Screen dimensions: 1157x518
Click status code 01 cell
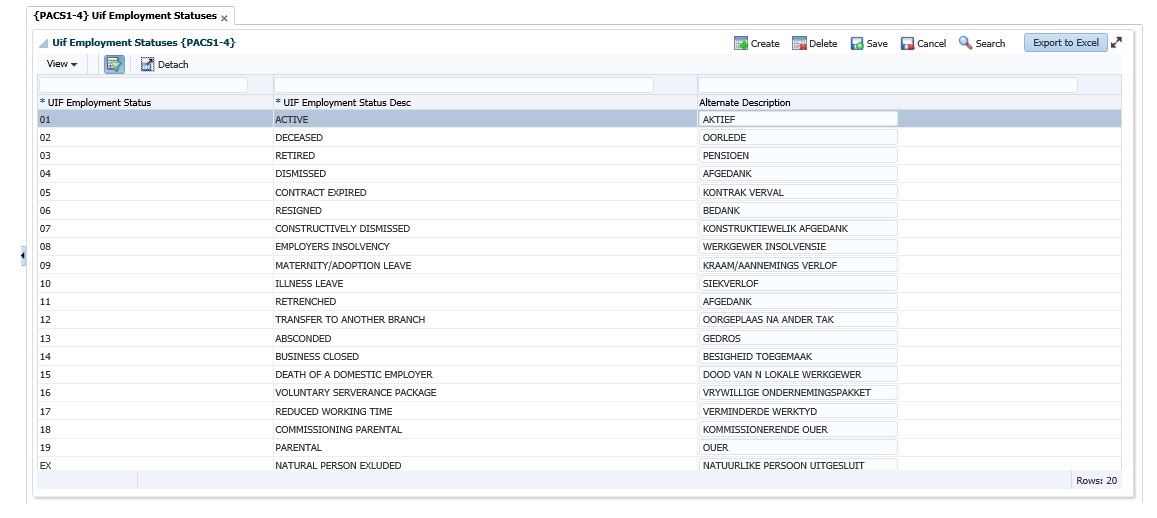155,119
